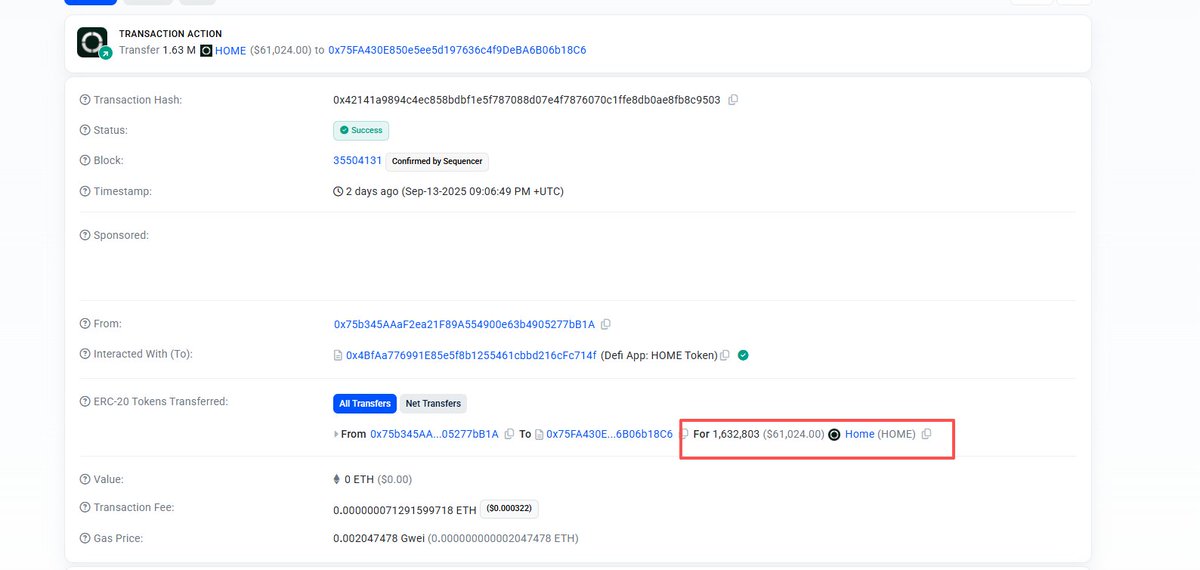1200x570 pixels.
Task: Open shortened sender 0x75b345AA...05277bB1A in transfers
Action: pyautogui.click(x=434, y=434)
